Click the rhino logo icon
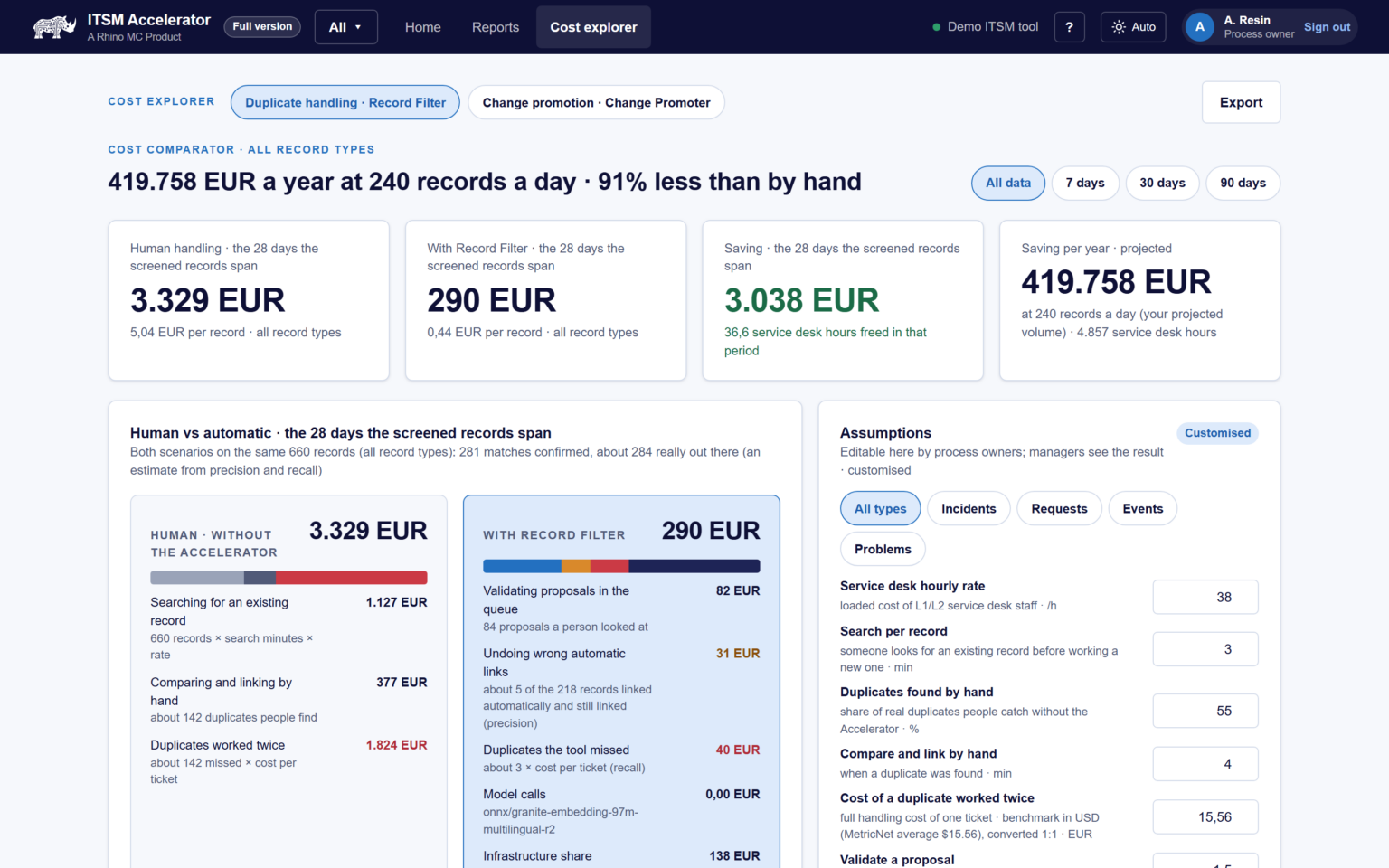The width and height of the screenshot is (1389, 868). click(54, 27)
